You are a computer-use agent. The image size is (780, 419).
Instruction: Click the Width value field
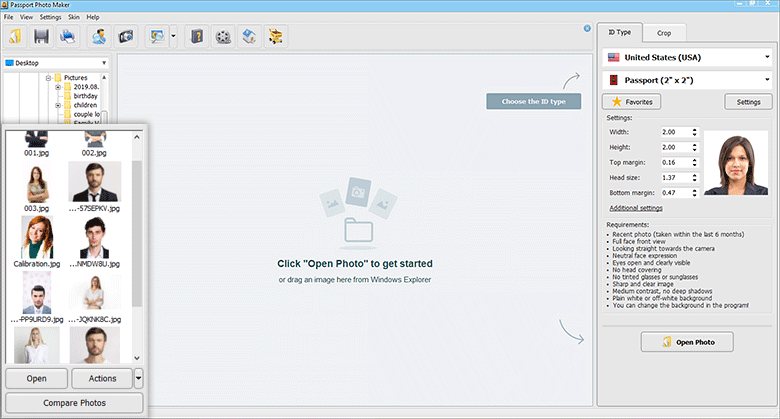click(x=675, y=132)
